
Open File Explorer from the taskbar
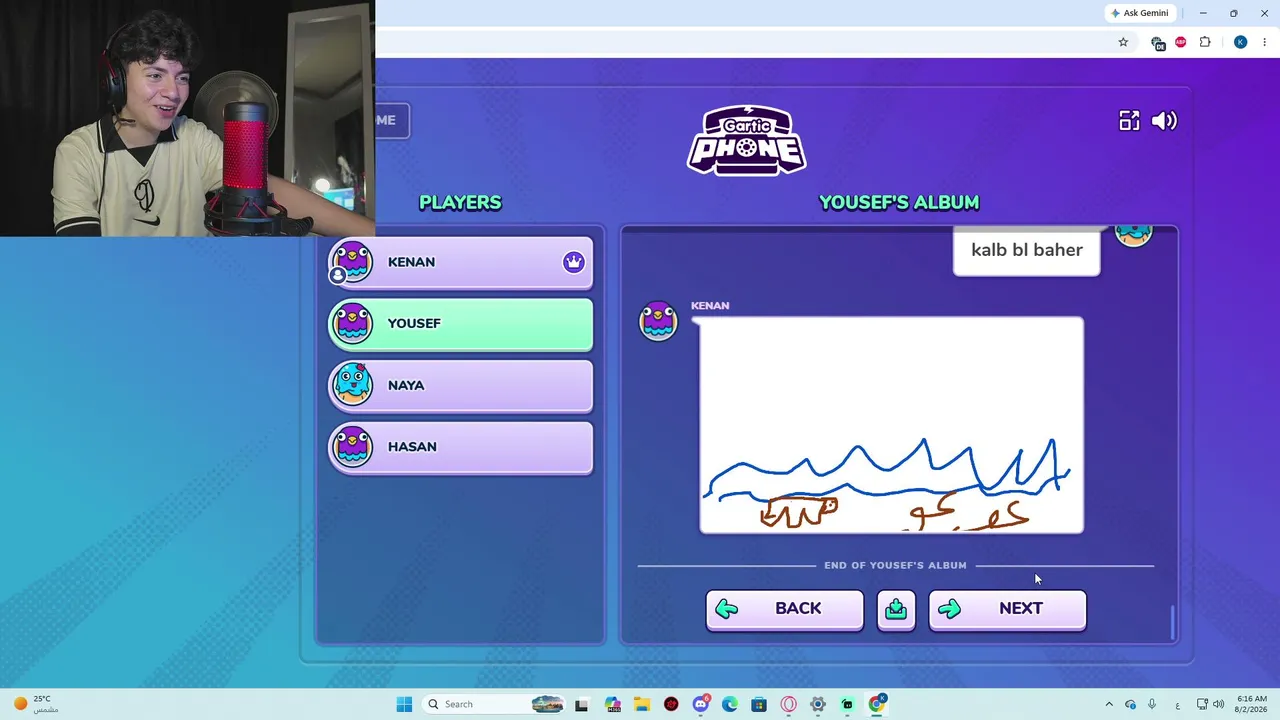click(x=641, y=704)
